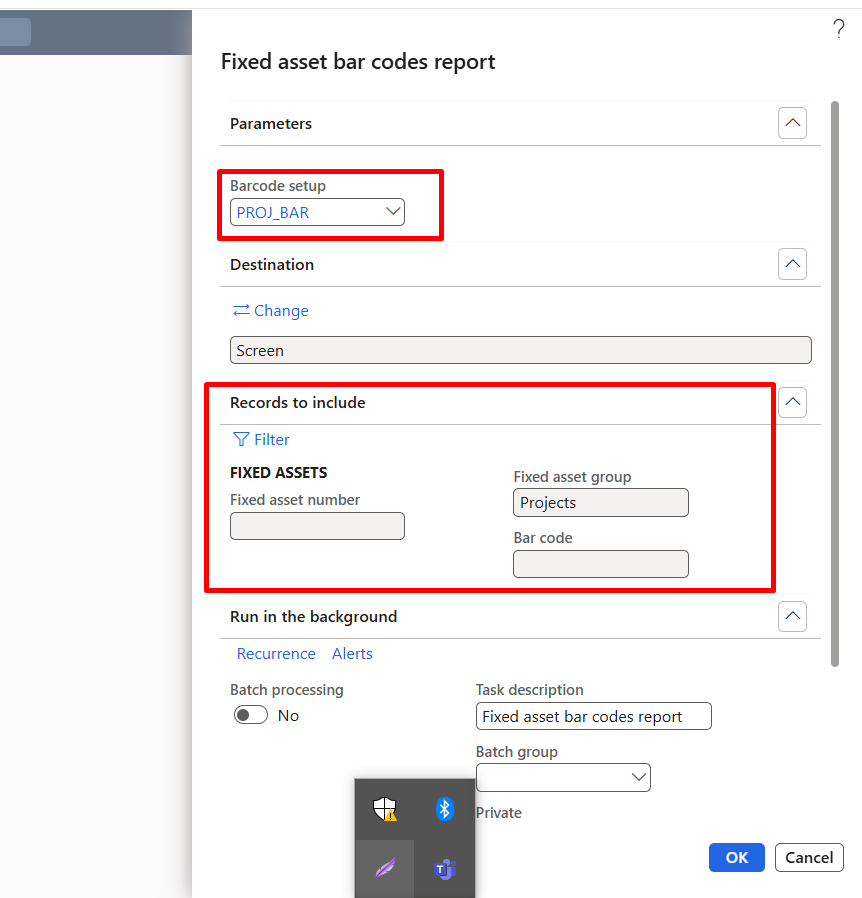Open the Batch group dropdown
Viewport: 862px width, 898px height.
(638, 777)
